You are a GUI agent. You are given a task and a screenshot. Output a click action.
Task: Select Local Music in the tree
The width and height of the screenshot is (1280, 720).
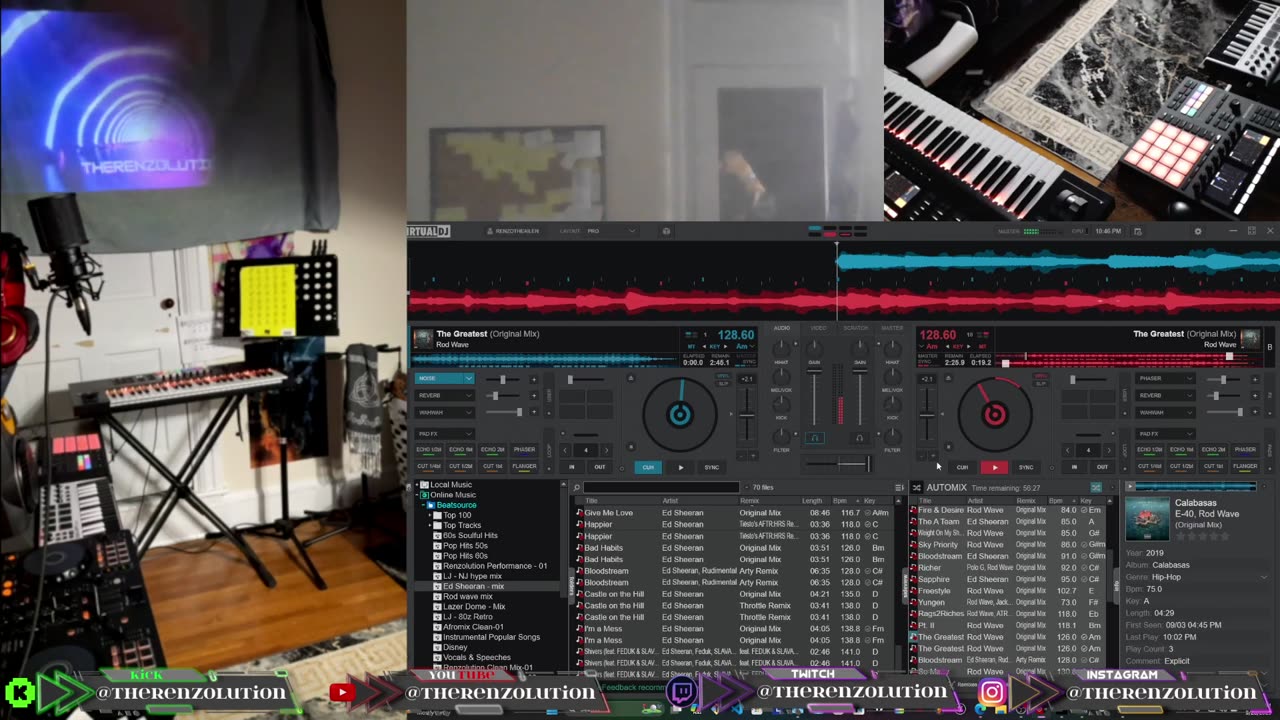451,484
